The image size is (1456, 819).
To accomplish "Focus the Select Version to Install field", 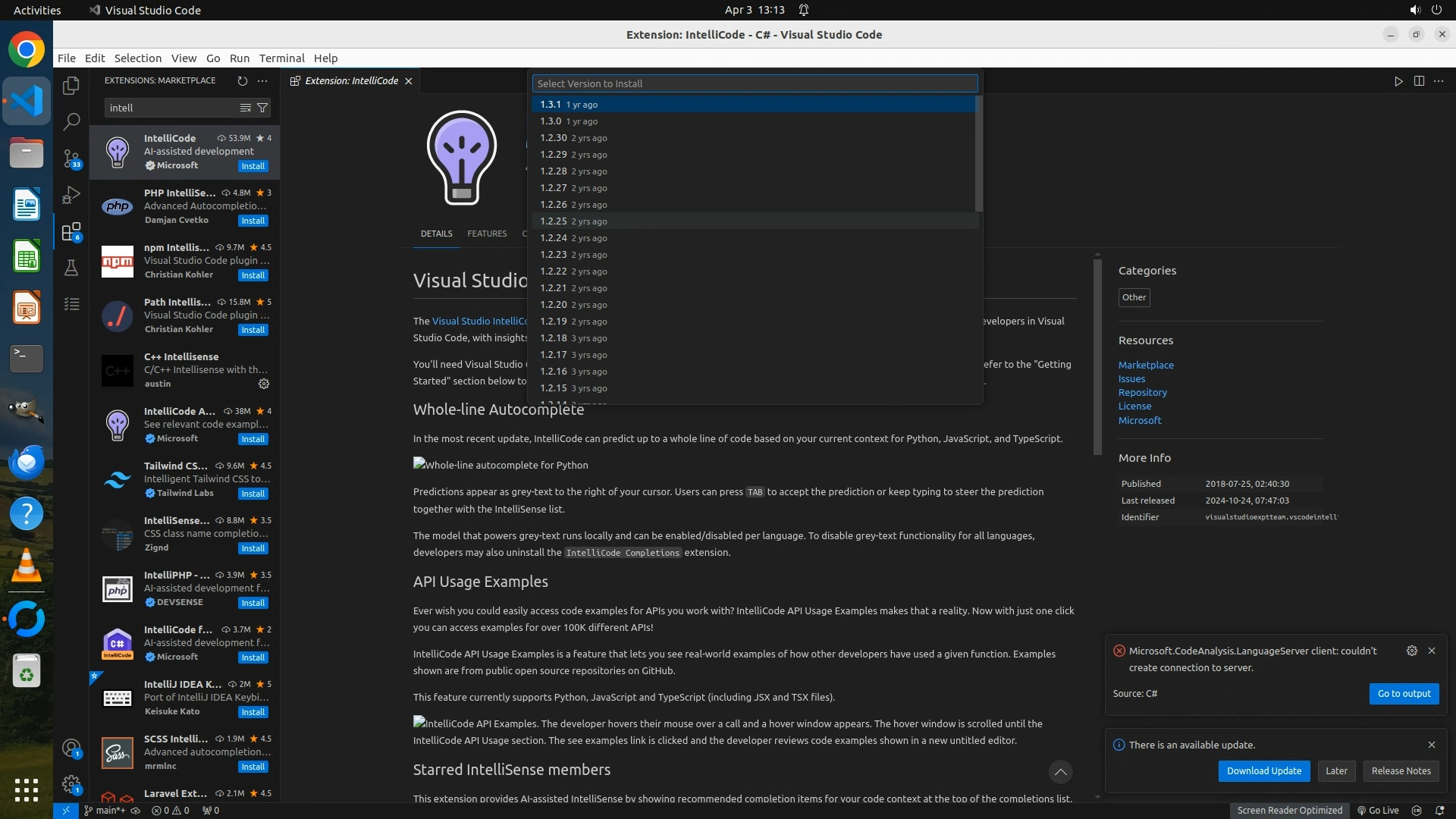I will click(x=755, y=83).
